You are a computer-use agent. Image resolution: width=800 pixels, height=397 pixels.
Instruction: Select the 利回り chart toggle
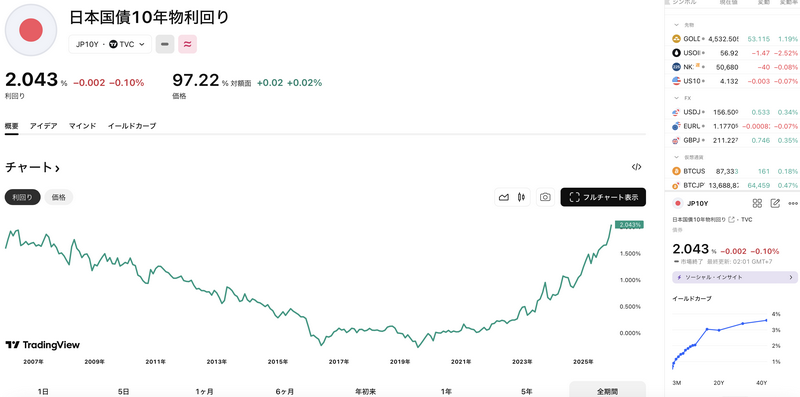22,197
